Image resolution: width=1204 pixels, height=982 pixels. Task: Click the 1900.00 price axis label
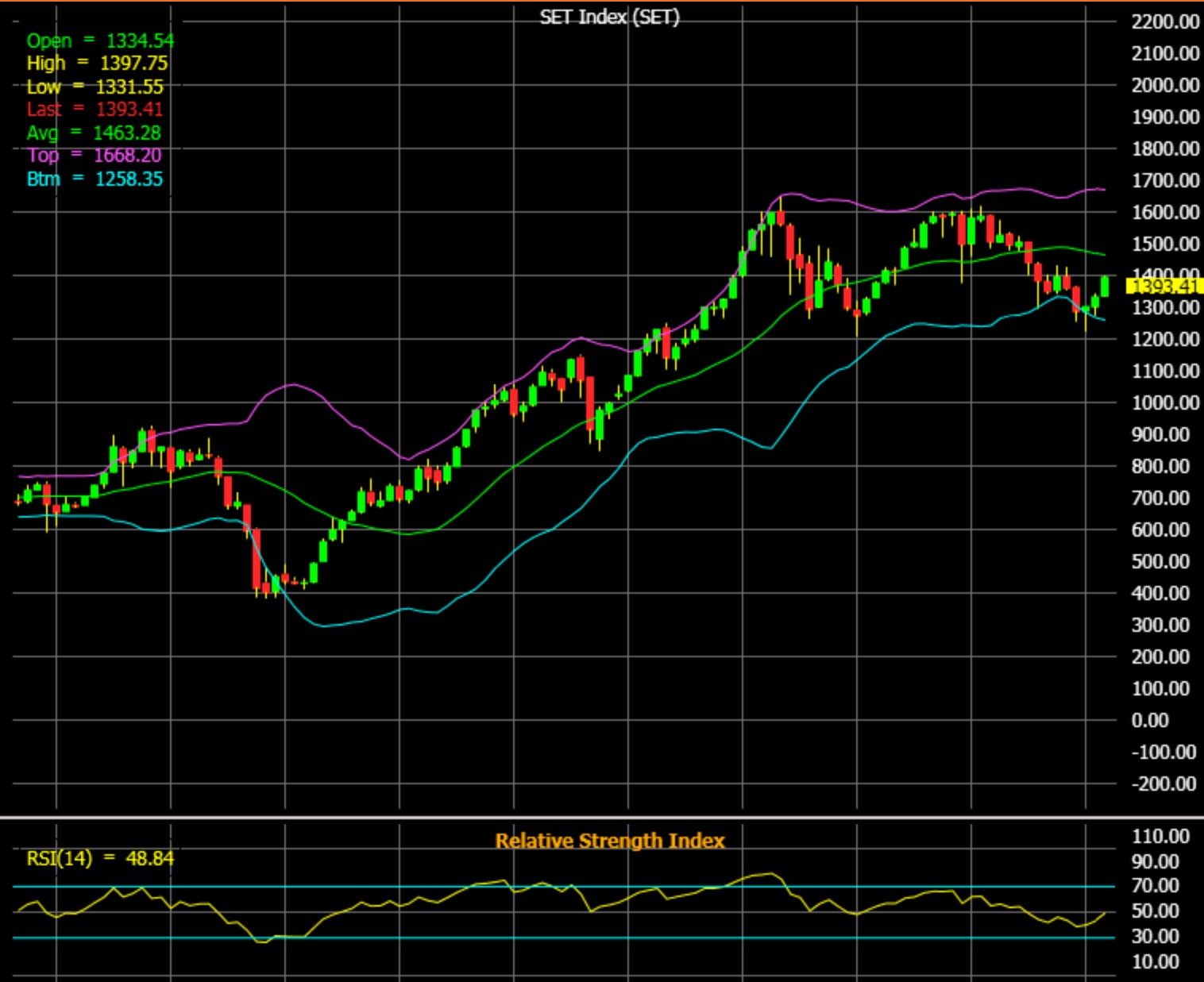[x=1165, y=117]
